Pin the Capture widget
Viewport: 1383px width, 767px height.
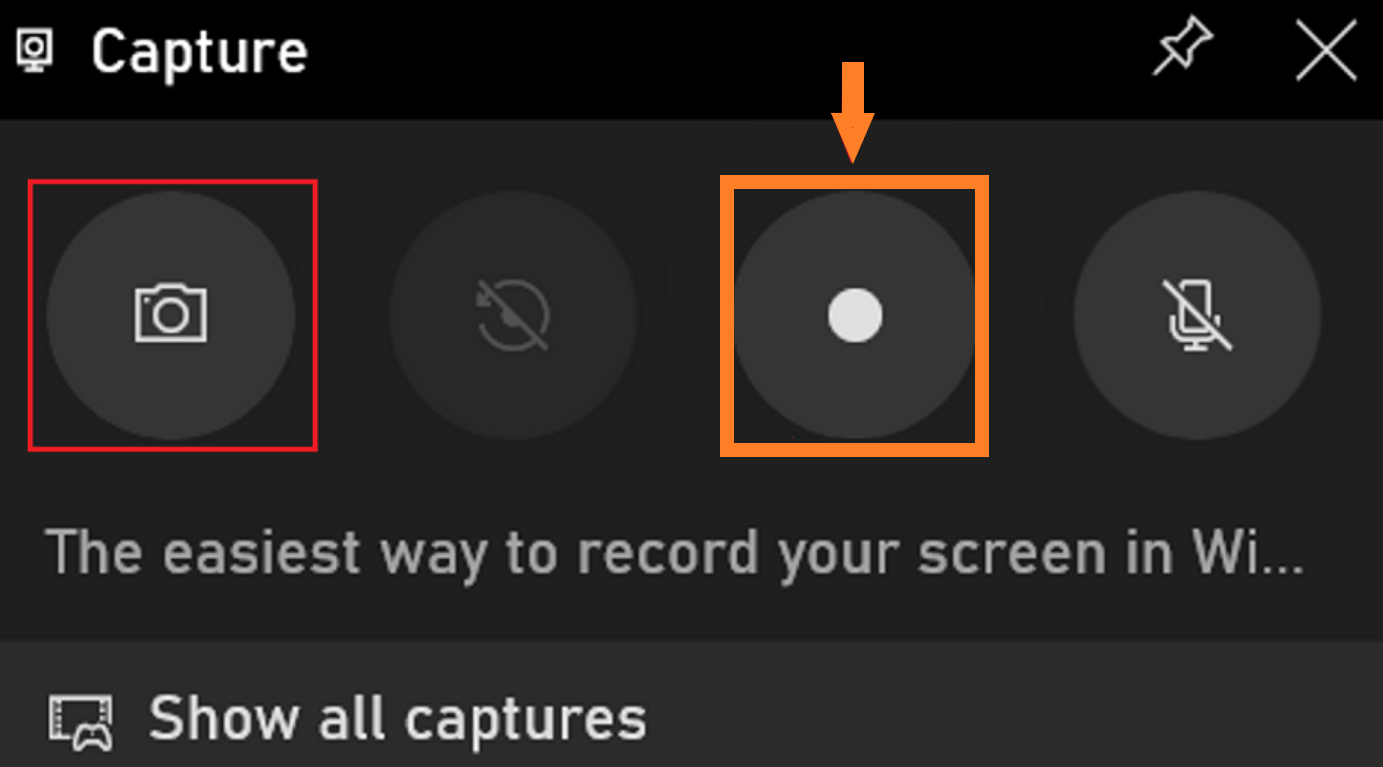coord(1183,49)
